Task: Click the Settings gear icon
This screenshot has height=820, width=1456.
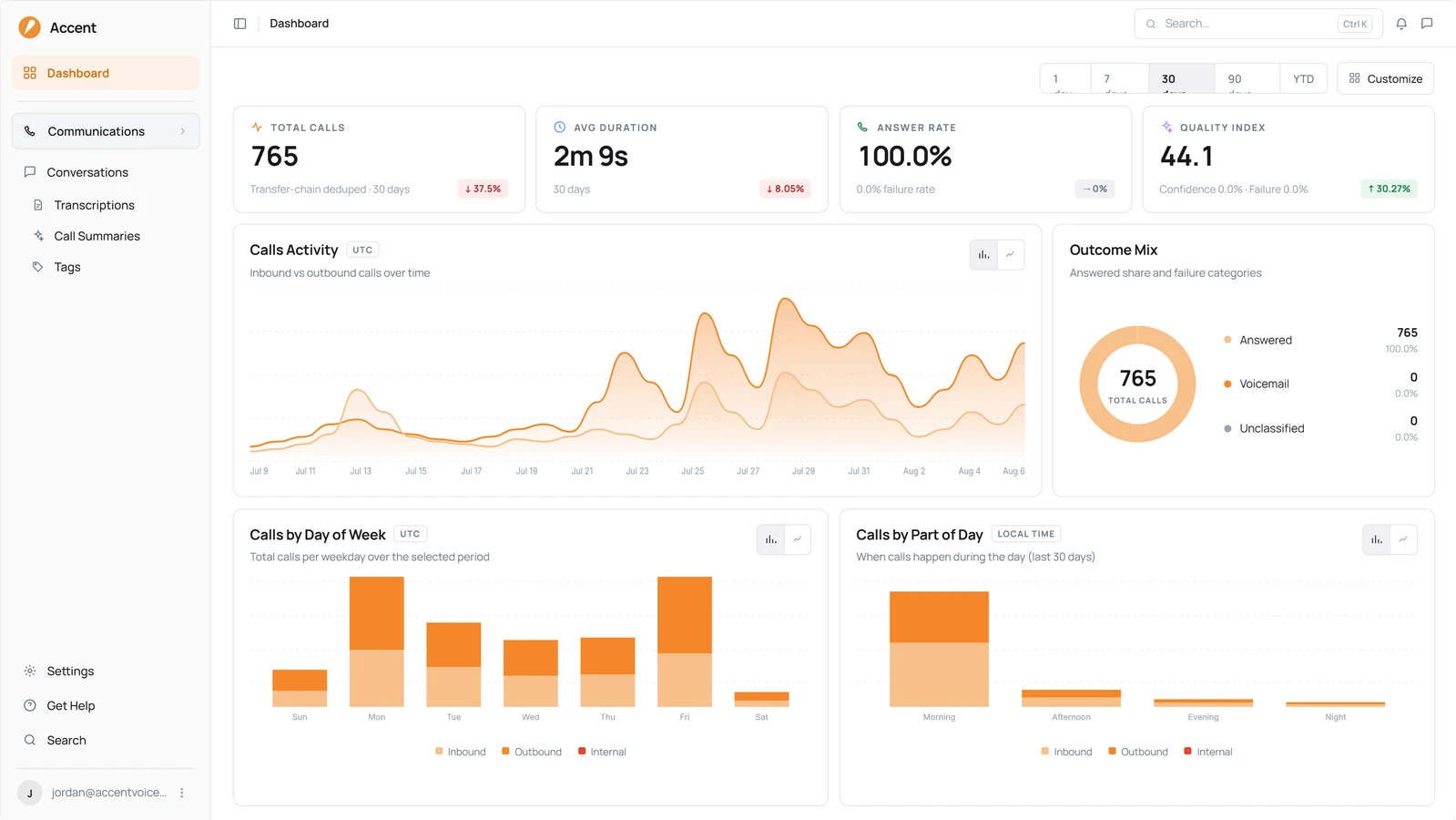Action: coord(30,671)
